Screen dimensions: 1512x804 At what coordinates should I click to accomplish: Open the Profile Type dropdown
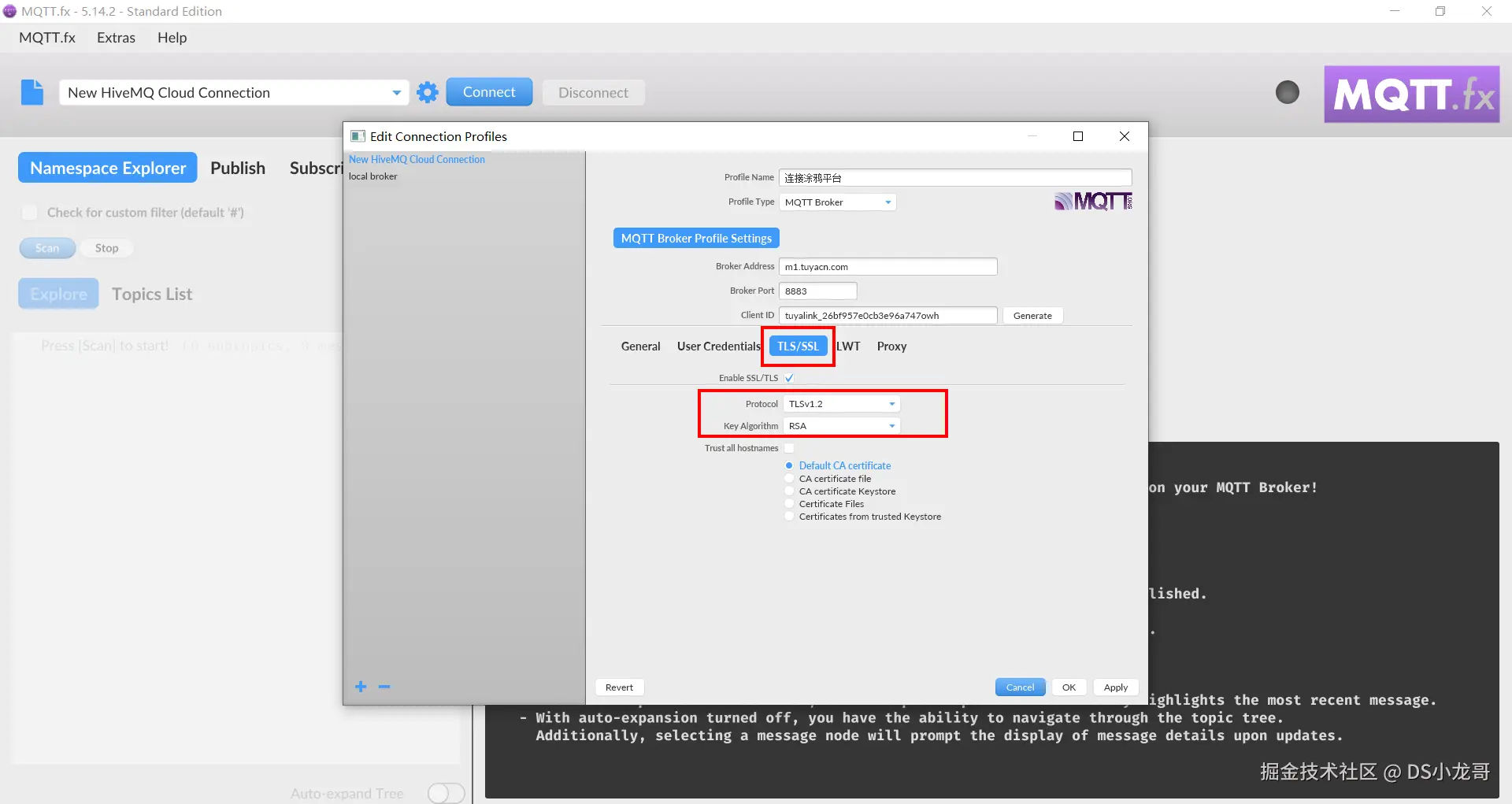click(837, 202)
